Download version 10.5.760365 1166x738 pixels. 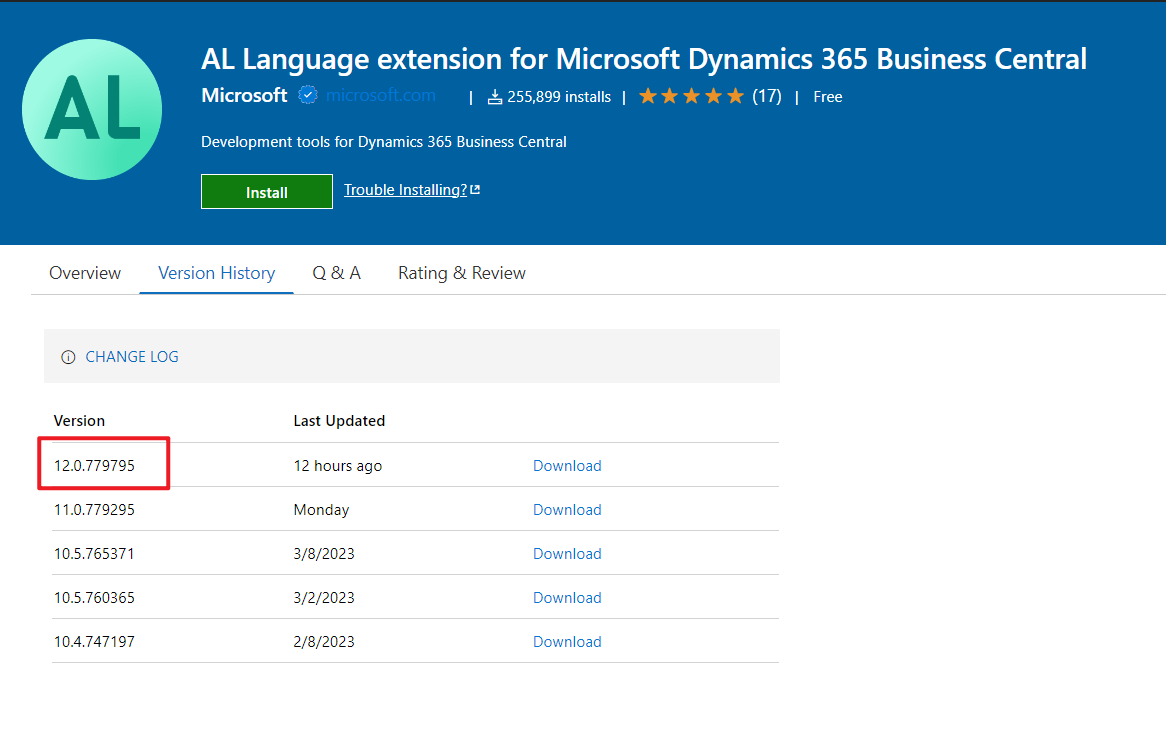(567, 597)
